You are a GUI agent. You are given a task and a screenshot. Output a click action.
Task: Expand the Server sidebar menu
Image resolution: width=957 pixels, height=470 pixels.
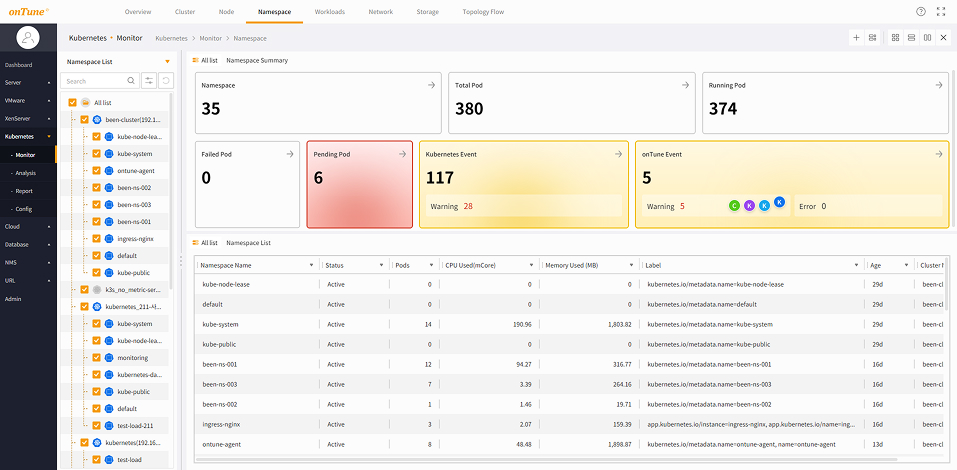click(x=28, y=82)
